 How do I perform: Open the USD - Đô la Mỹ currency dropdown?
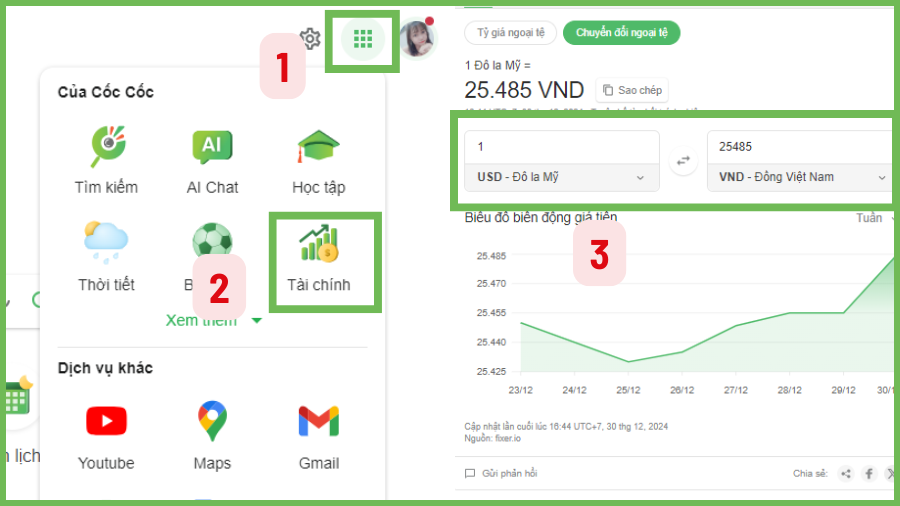(x=561, y=177)
